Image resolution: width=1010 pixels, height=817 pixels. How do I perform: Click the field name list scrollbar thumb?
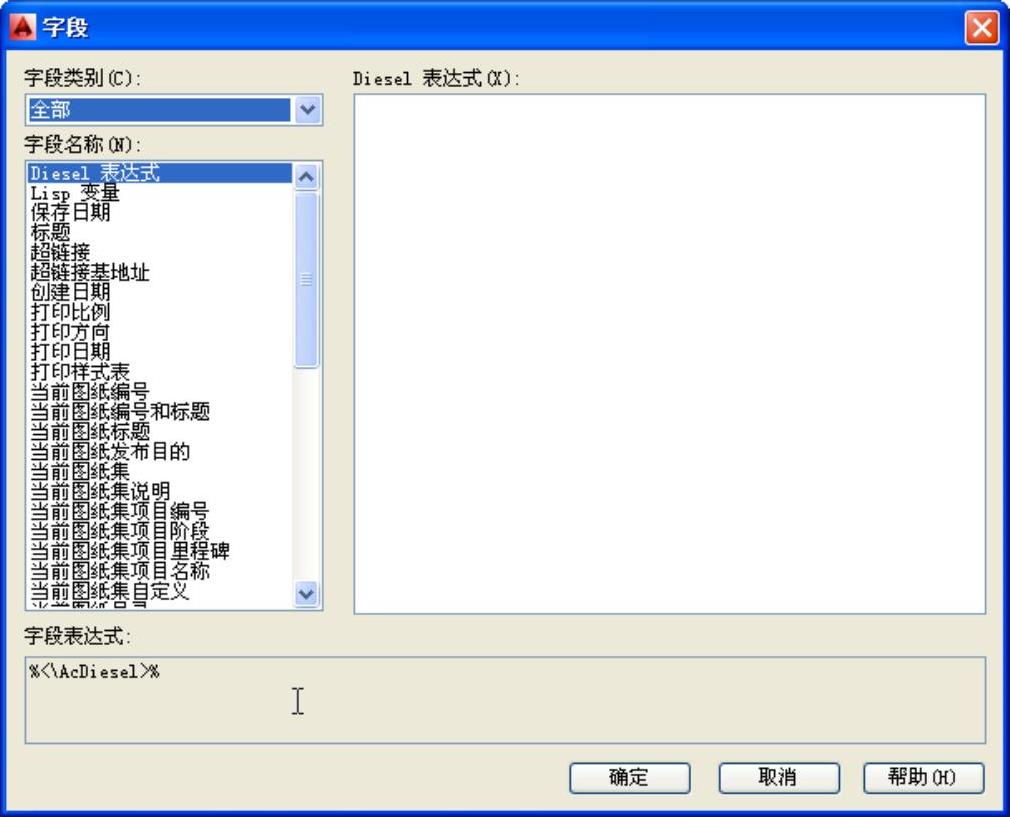307,279
